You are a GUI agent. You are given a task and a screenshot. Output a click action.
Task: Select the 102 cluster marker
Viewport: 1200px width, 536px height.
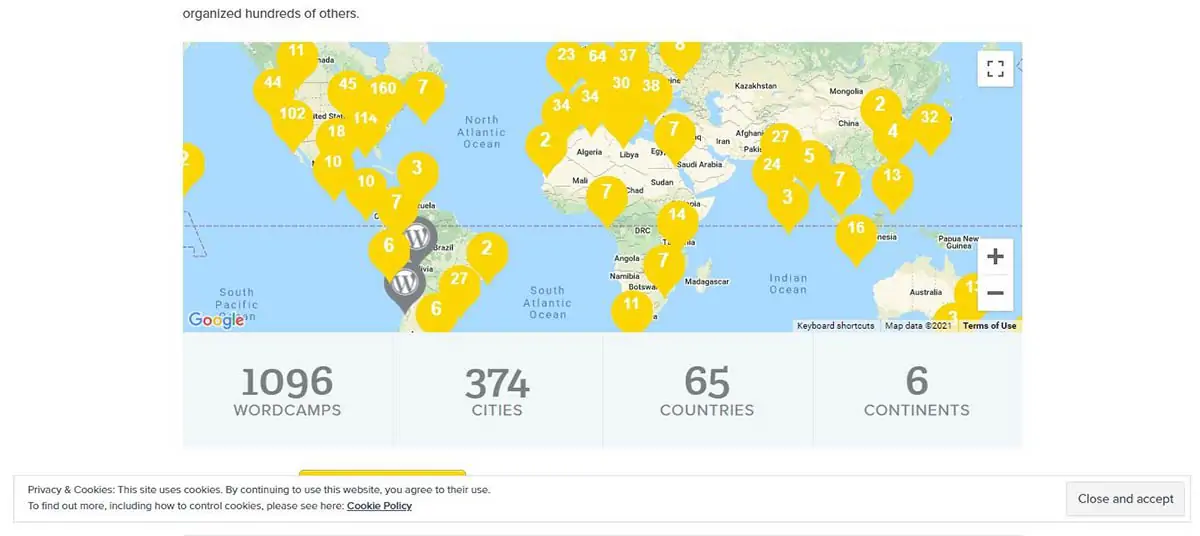click(x=293, y=115)
